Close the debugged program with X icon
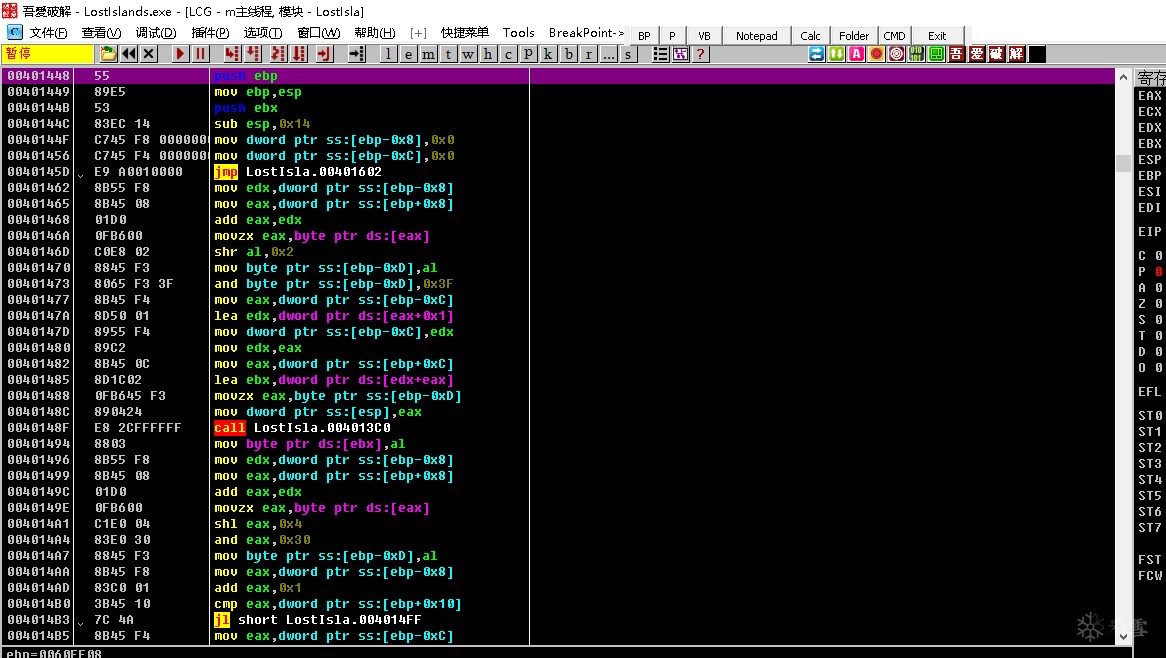Screen dimensions: 1166x658 (x=149, y=54)
